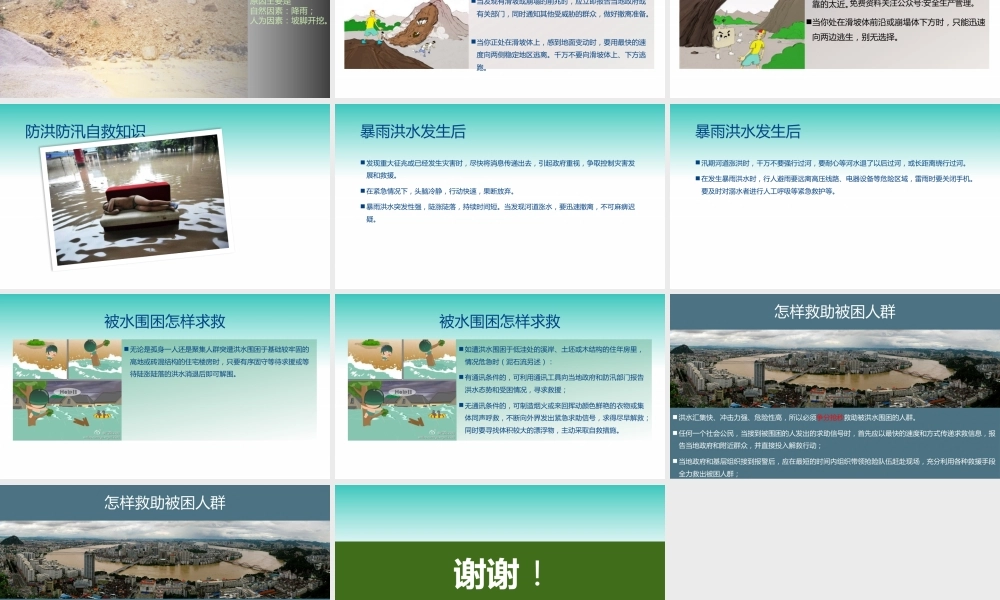Click the paragraph 无论是孤身一人还是聚集人群突遭洪水围困
1000x600 pixels.
[217, 362]
